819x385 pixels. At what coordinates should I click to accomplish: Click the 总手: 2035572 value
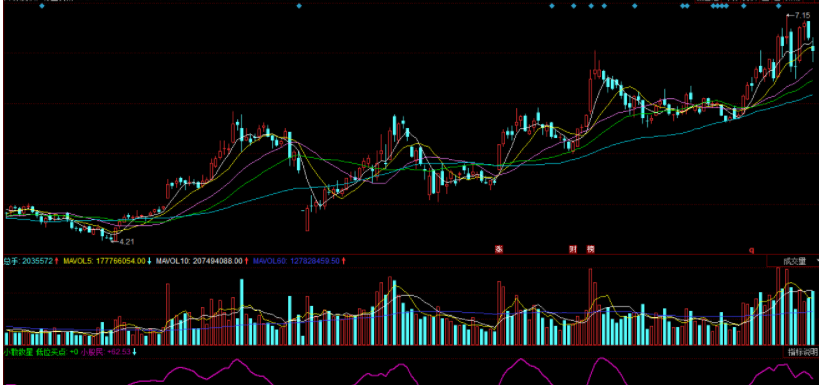pos(28,260)
